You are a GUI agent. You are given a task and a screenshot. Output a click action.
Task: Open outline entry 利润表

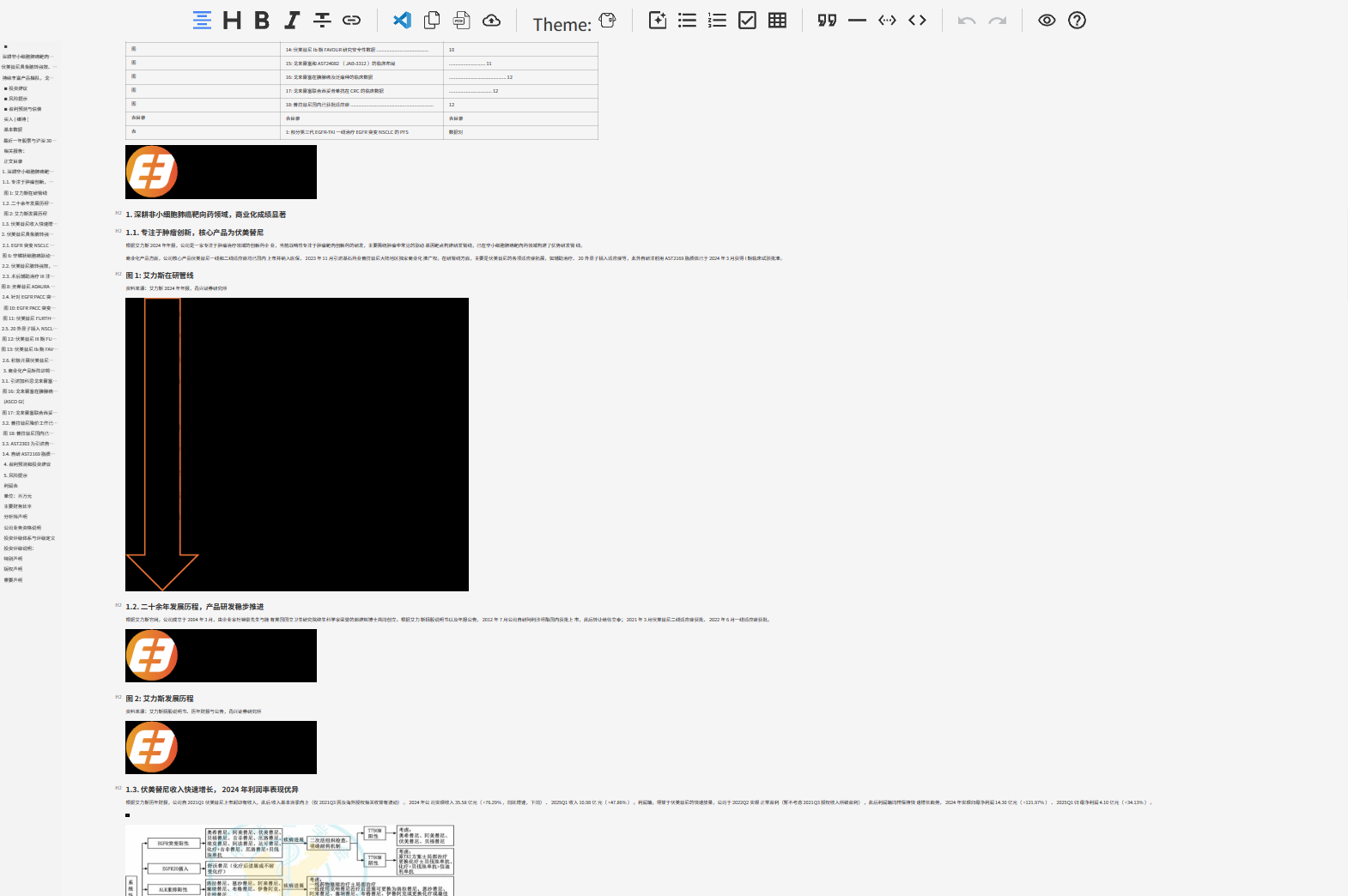pos(11,486)
